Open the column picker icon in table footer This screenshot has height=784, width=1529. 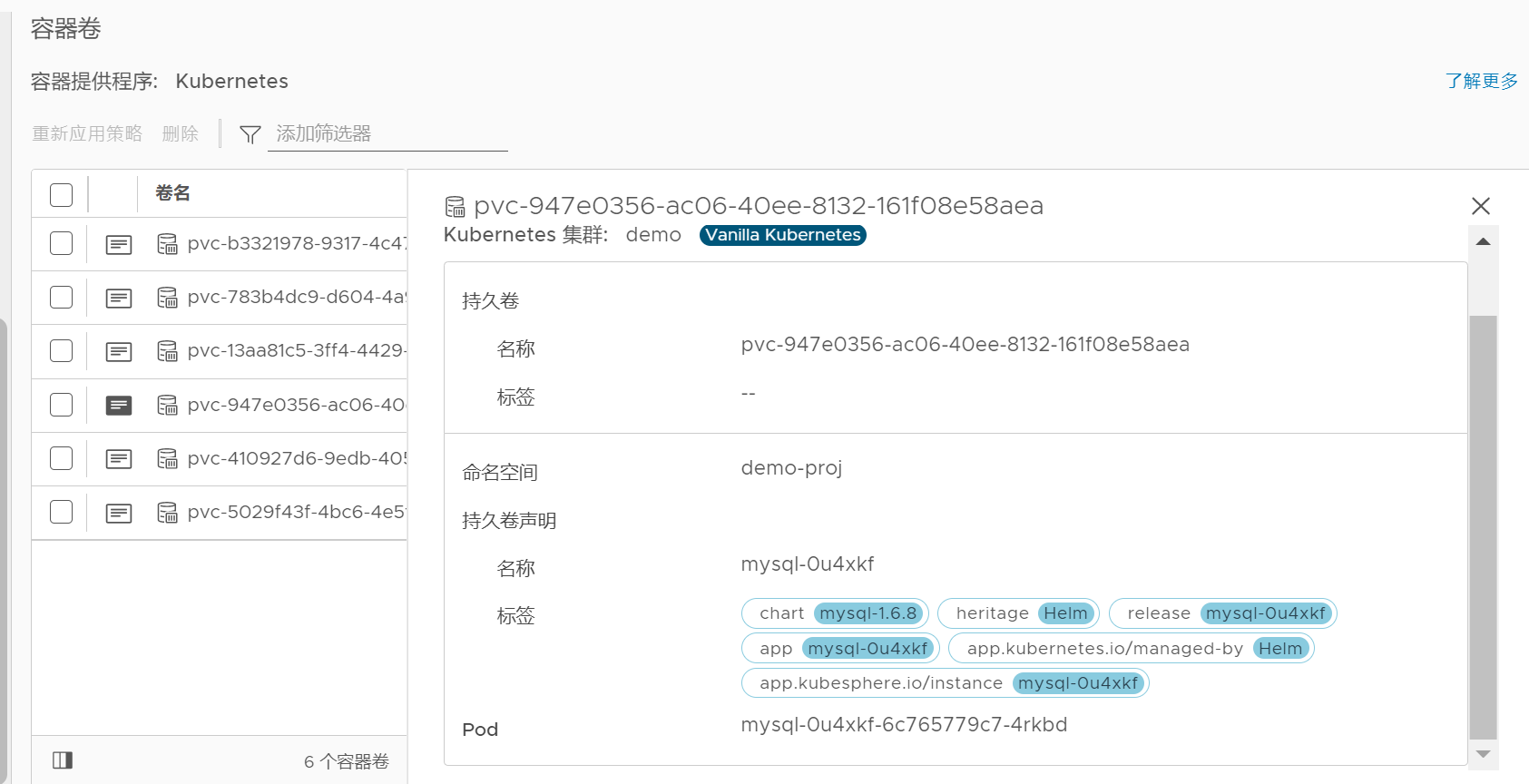pyautogui.click(x=63, y=760)
